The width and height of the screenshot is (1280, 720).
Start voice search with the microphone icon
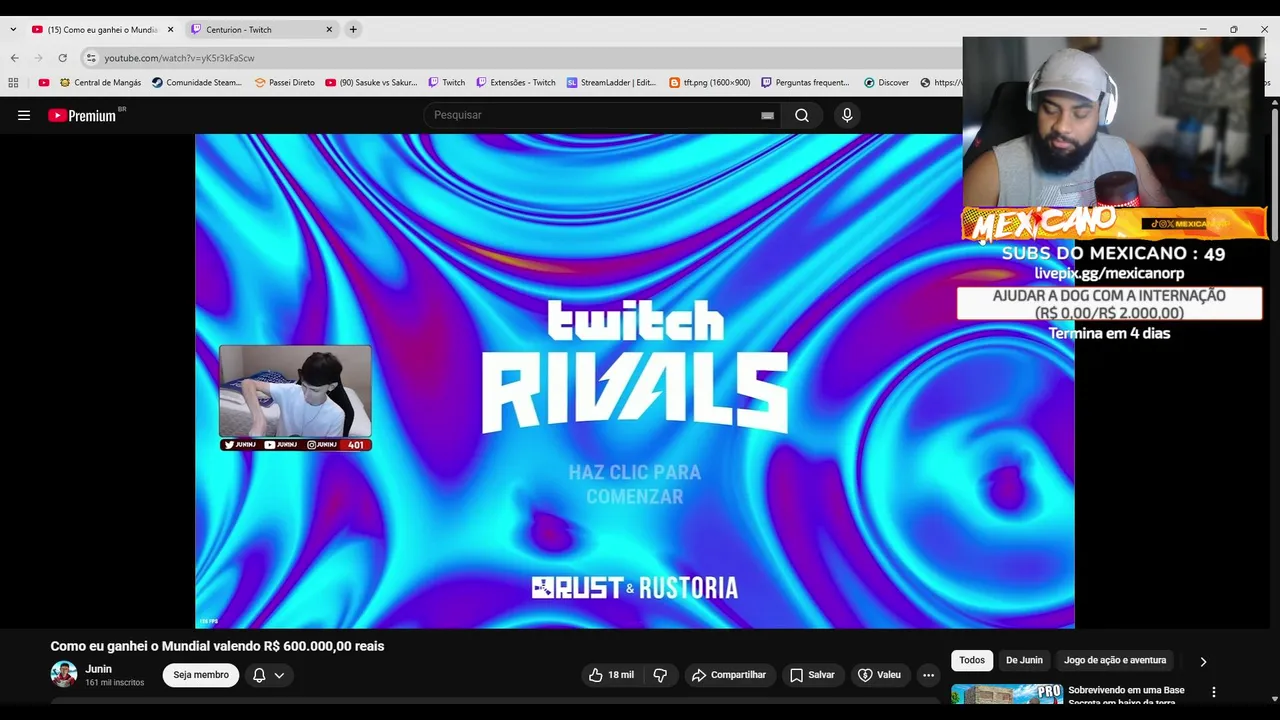tap(847, 115)
